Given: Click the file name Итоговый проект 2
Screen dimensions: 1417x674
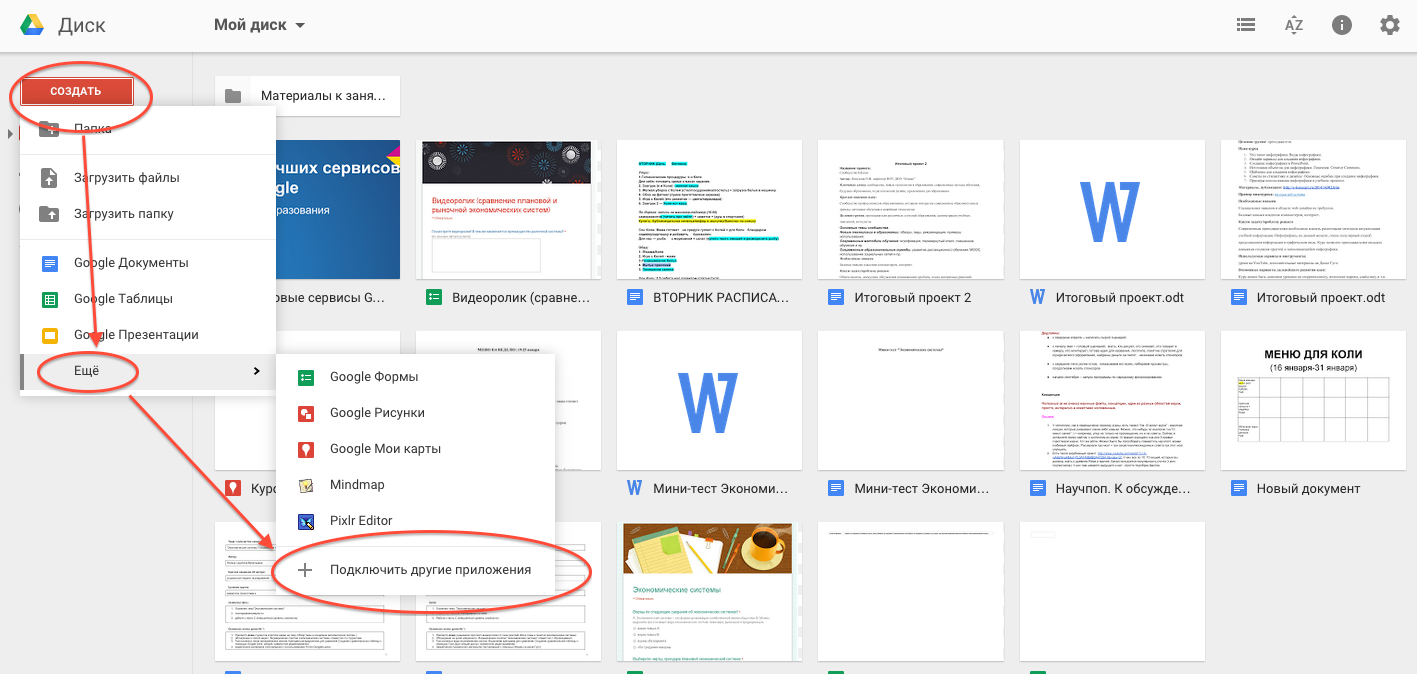Looking at the screenshot, I should [x=913, y=298].
